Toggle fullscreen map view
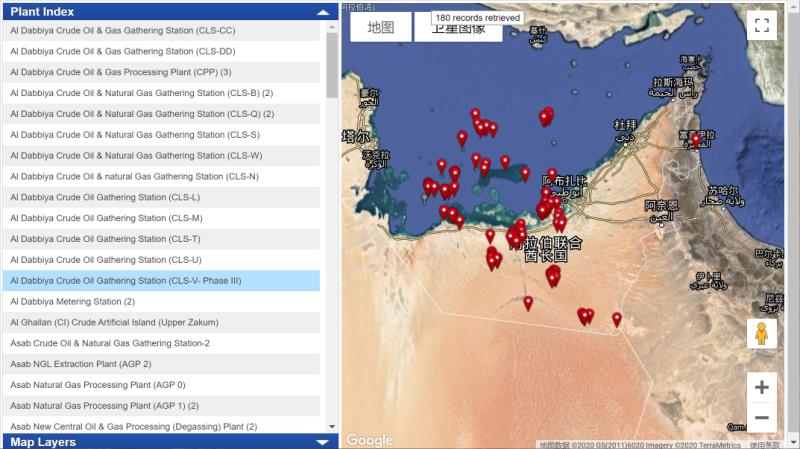The width and height of the screenshot is (800, 449). (x=762, y=26)
